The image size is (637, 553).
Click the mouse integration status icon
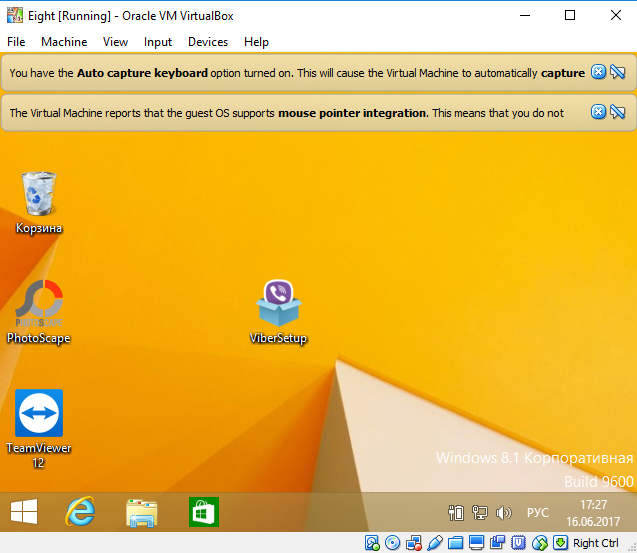(x=540, y=543)
